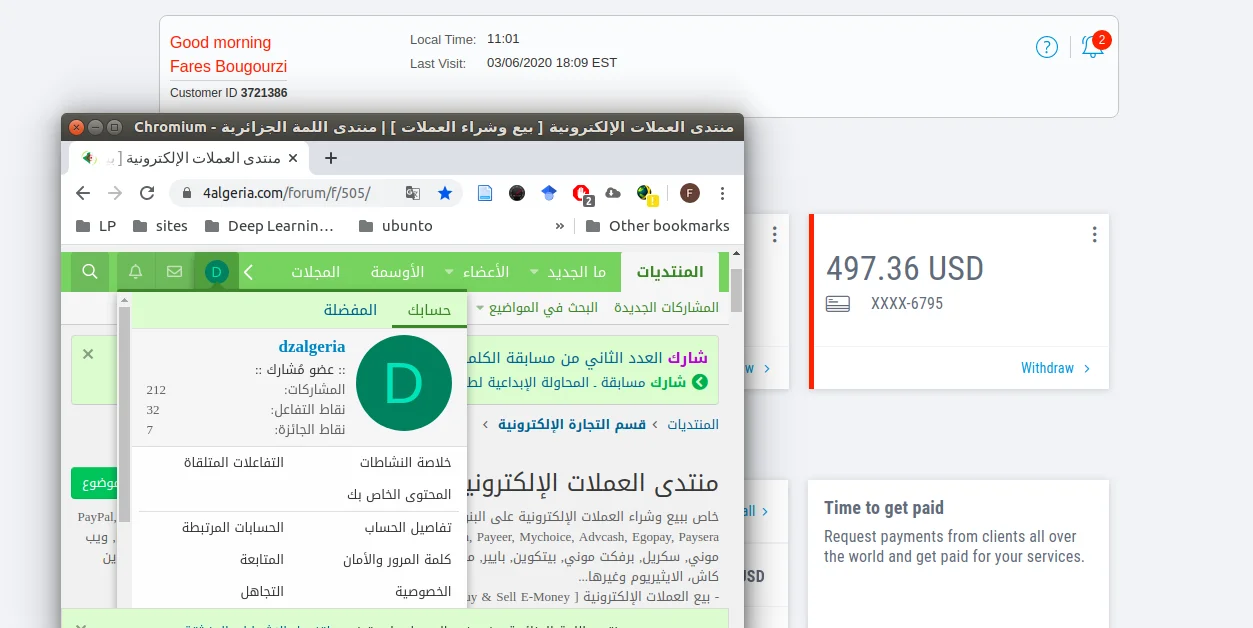
Task: Open the dzalgeria username link
Action: click(x=311, y=347)
